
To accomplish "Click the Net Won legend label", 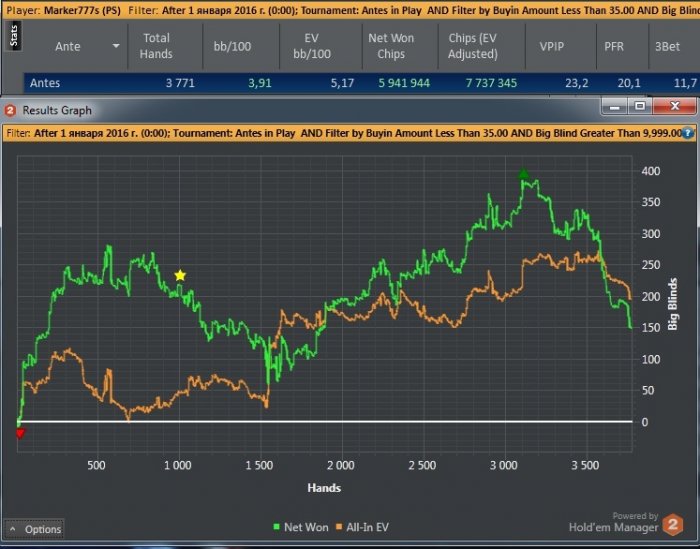I will coord(306,527).
